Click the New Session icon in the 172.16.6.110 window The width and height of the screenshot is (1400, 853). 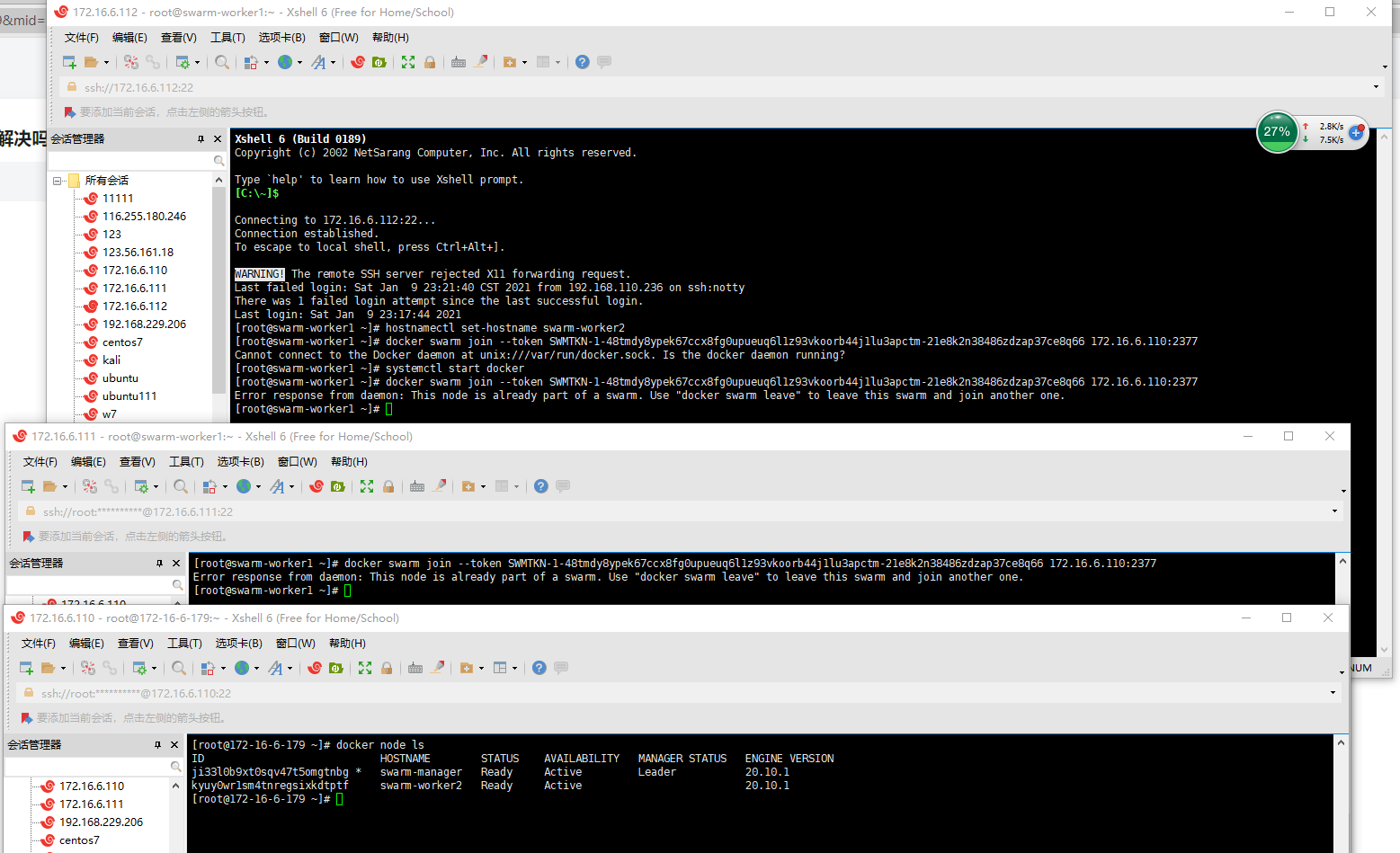pyautogui.click(x=26, y=668)
